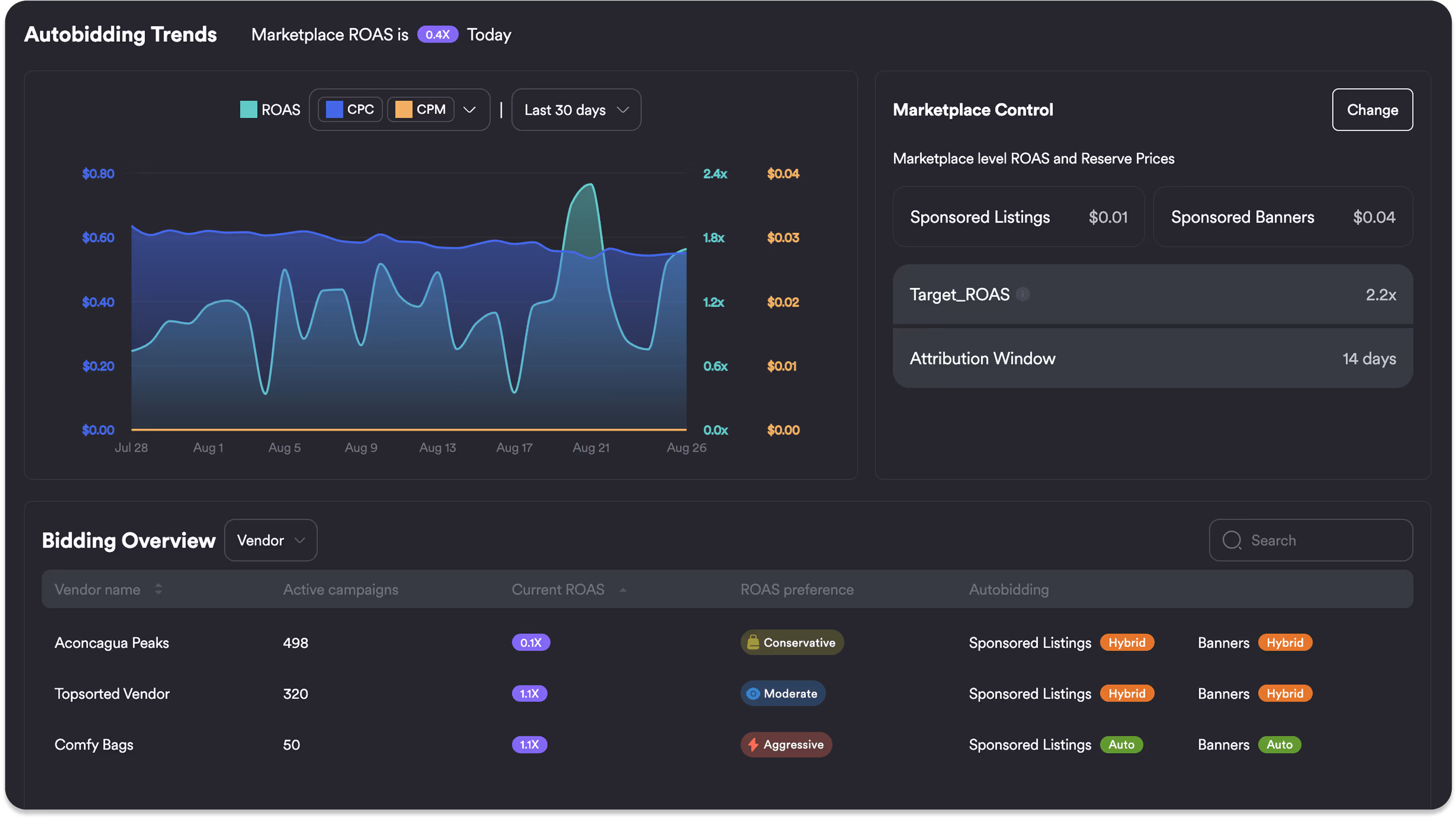Viewport: 1456px width, 818px height.
Task: Open the Vendor grouping dropdown
Action: click(271, 540)
